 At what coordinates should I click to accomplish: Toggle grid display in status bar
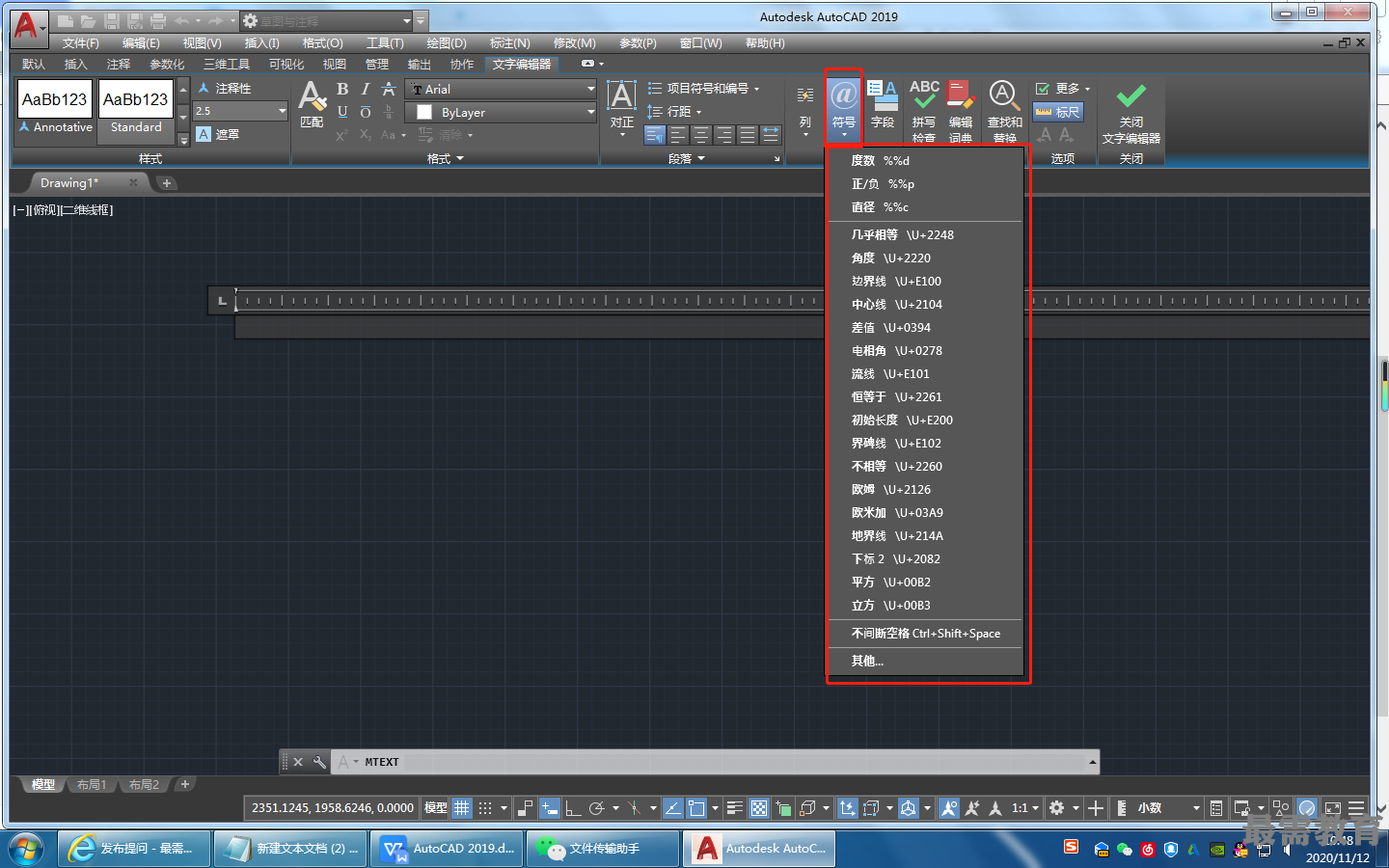[x=462, y=808]
